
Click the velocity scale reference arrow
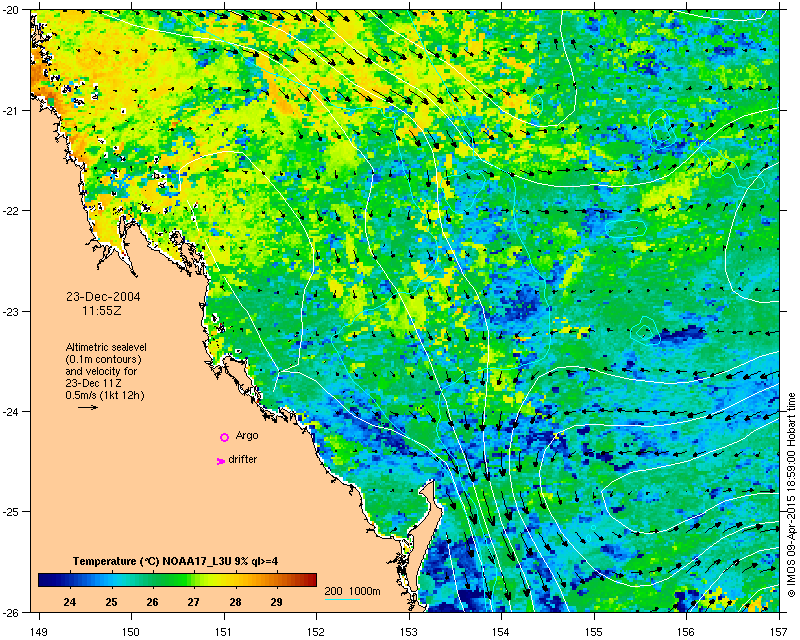click(88, 407)
